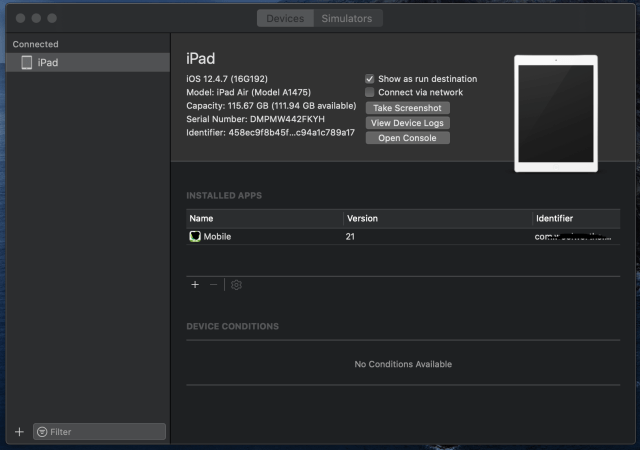Click the red close window button
This screenshot has height=450, width=640.
pos(20,18)
